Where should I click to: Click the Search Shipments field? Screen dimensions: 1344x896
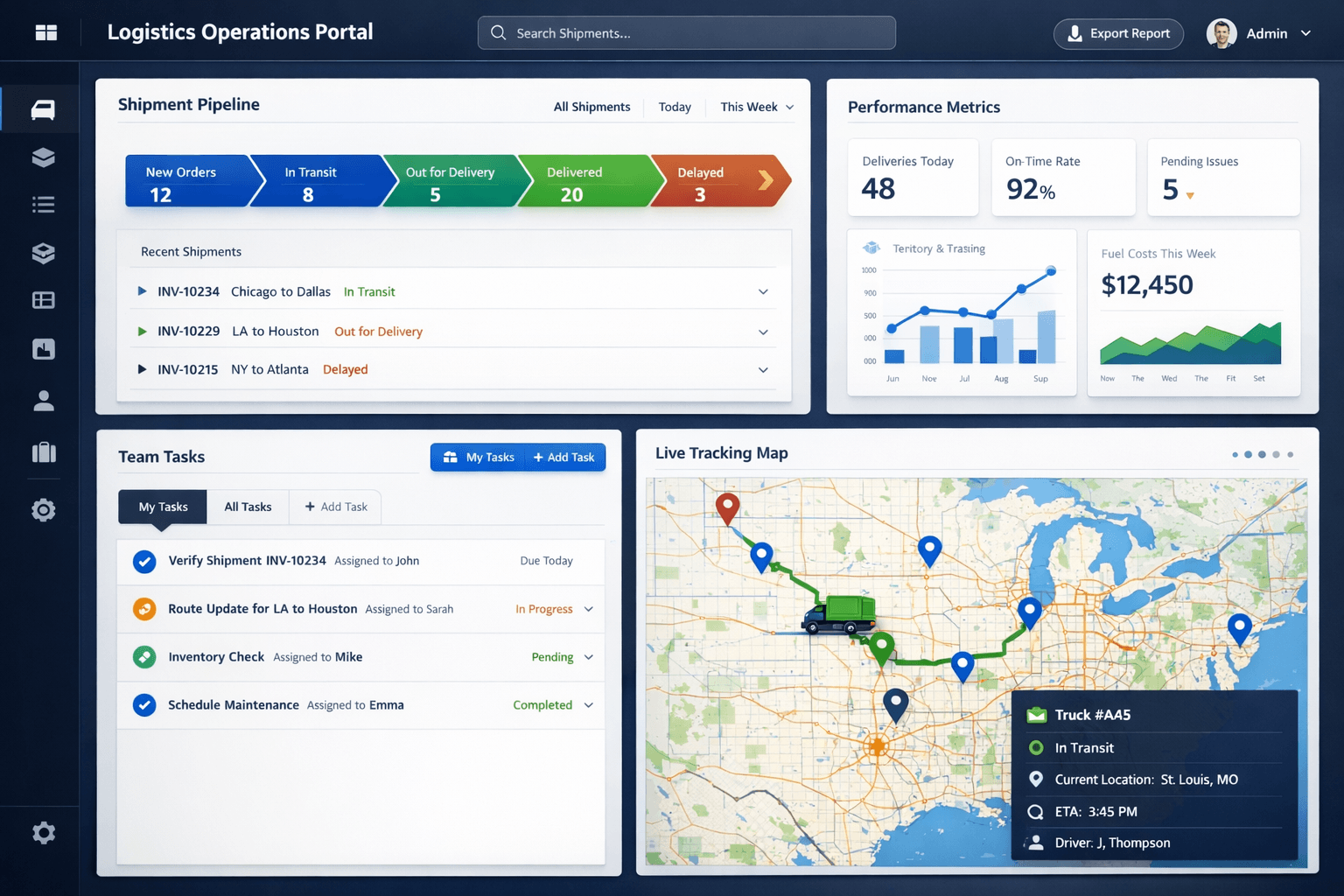686,32
